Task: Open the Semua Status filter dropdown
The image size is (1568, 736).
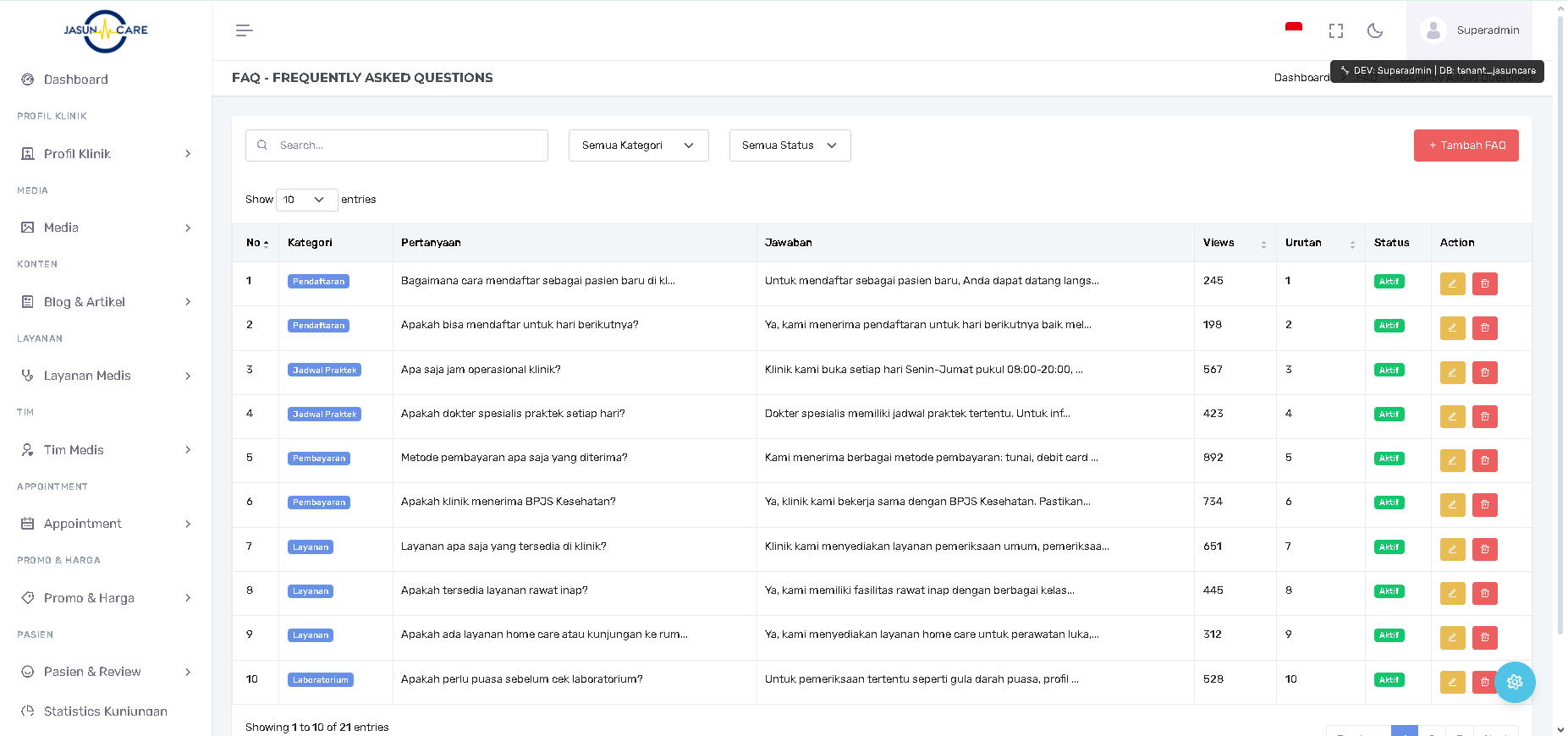Action: coord(790,146)
